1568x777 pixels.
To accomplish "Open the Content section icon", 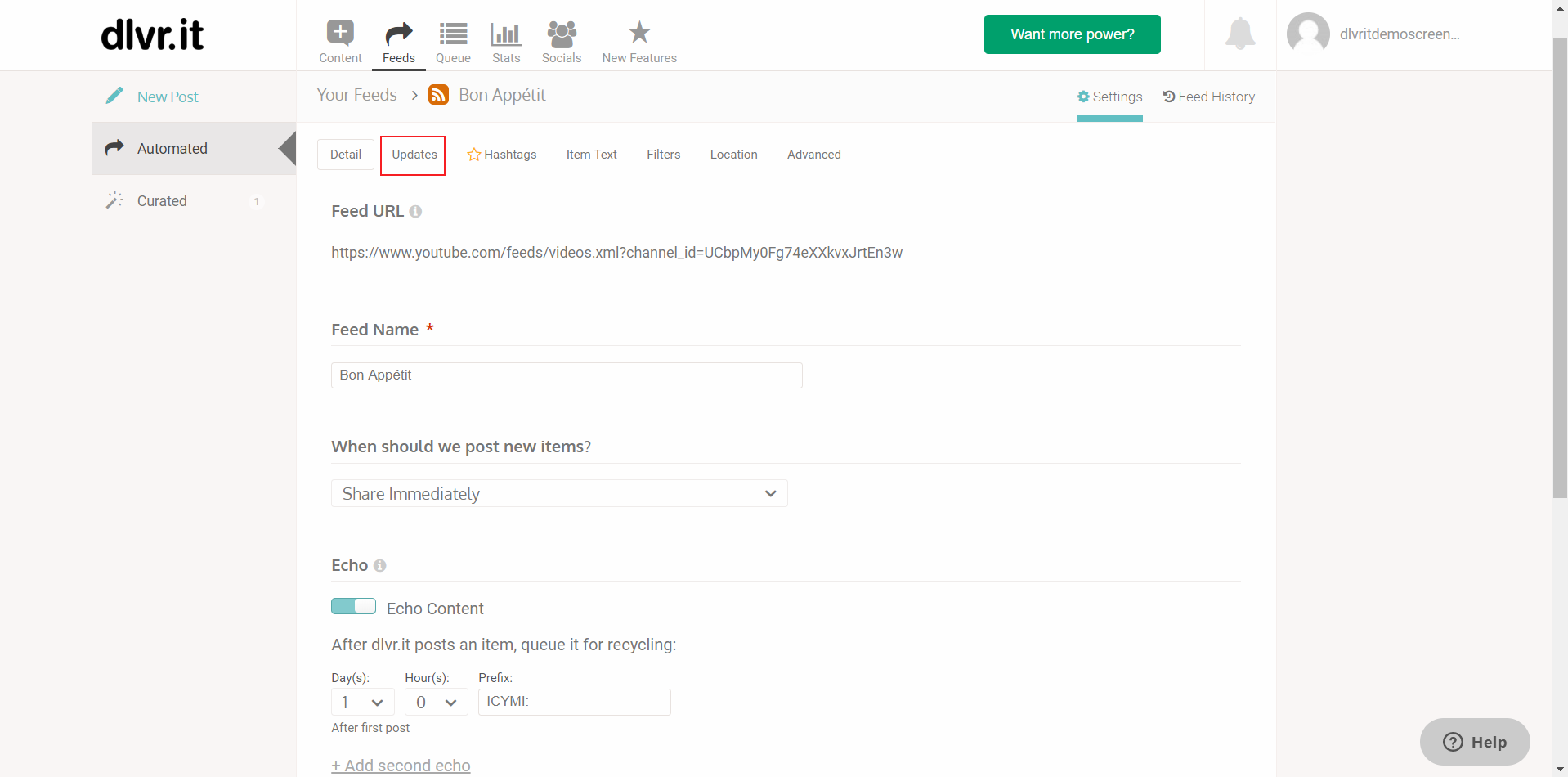I will 340,33.
